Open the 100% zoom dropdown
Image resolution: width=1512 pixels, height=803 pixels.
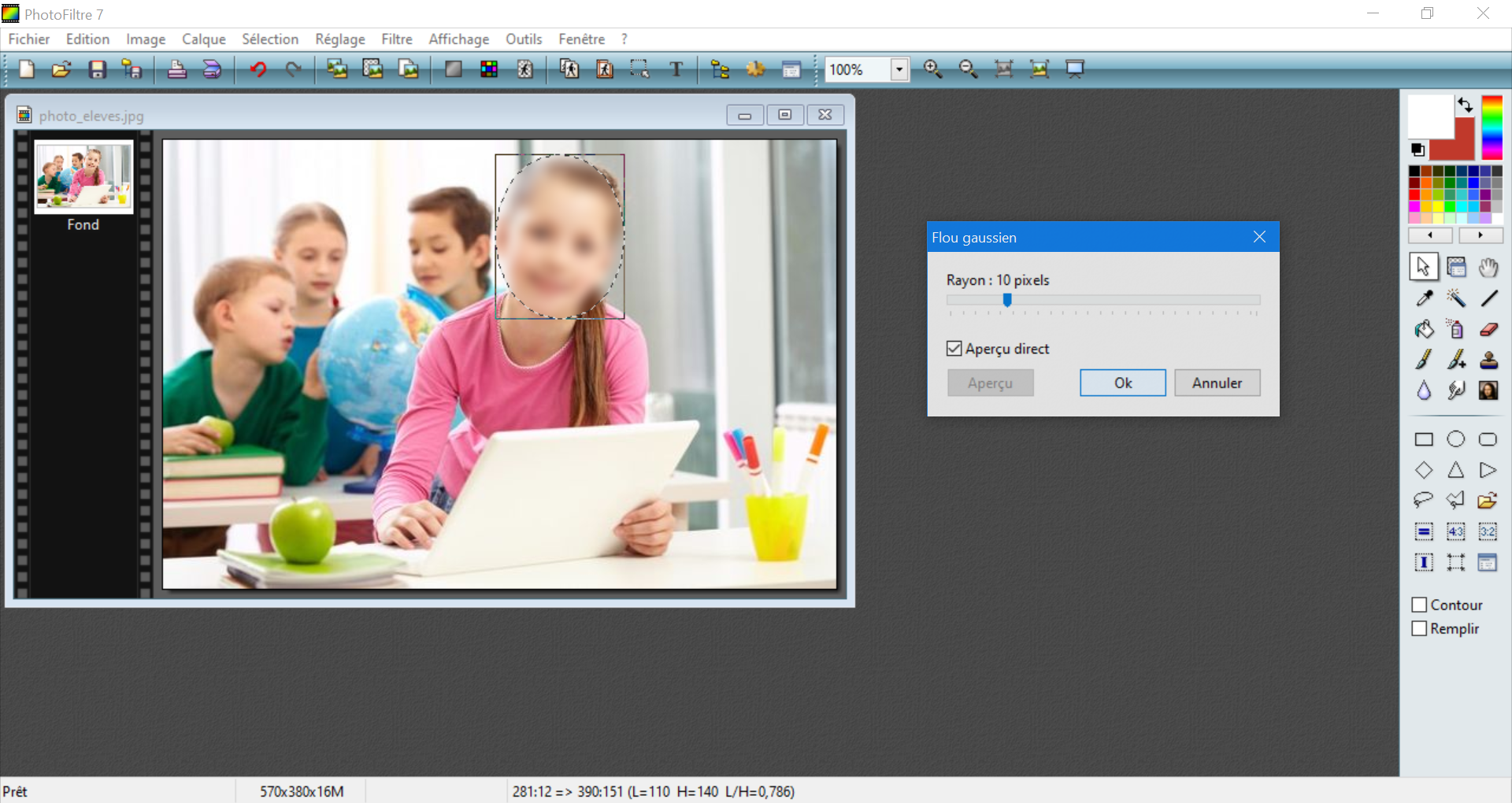click(x=899, y=69)
